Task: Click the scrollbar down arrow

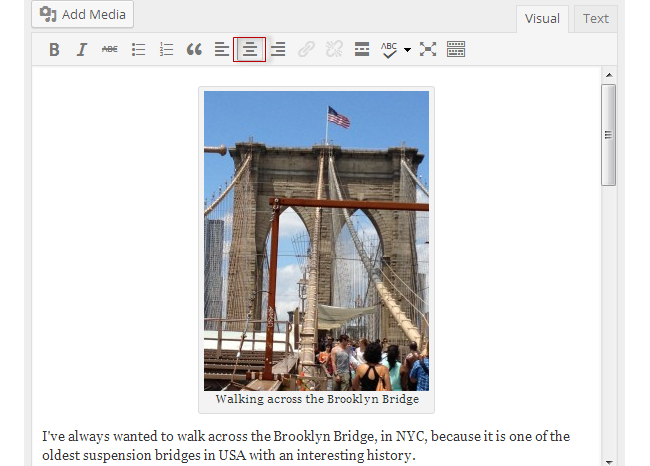Action: tap(609, 461)
